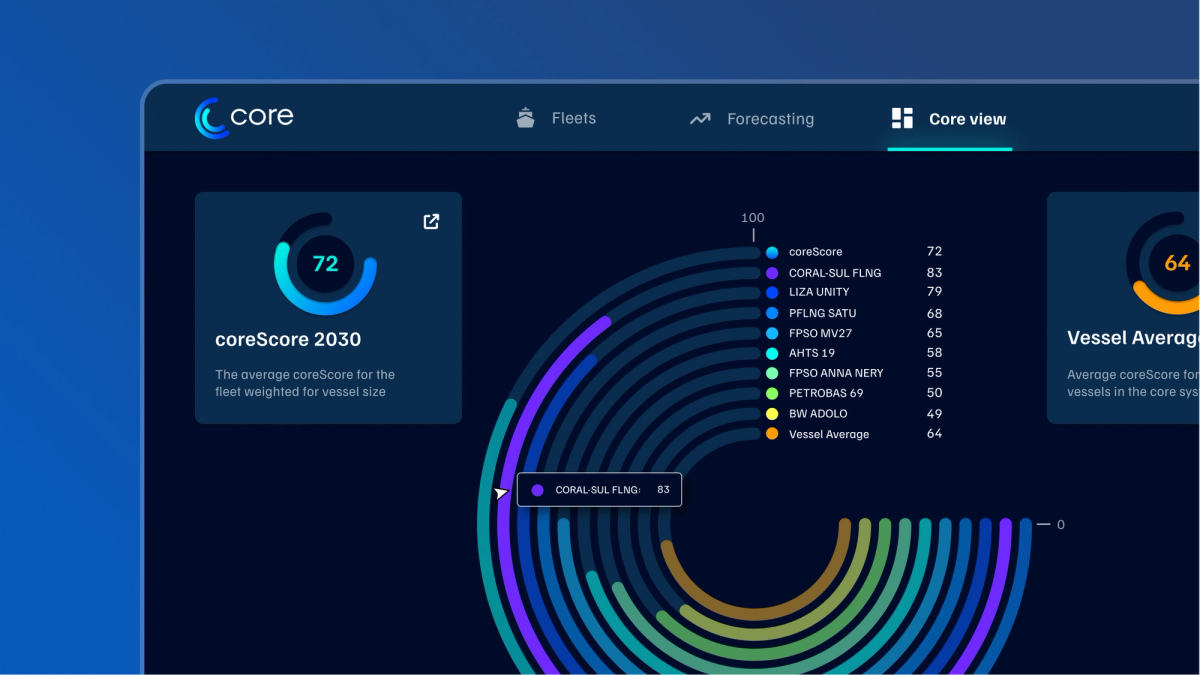This screenshot has width=1200, height=675.
Task: Click the legend value 49
Action: (x=934, y=414)
